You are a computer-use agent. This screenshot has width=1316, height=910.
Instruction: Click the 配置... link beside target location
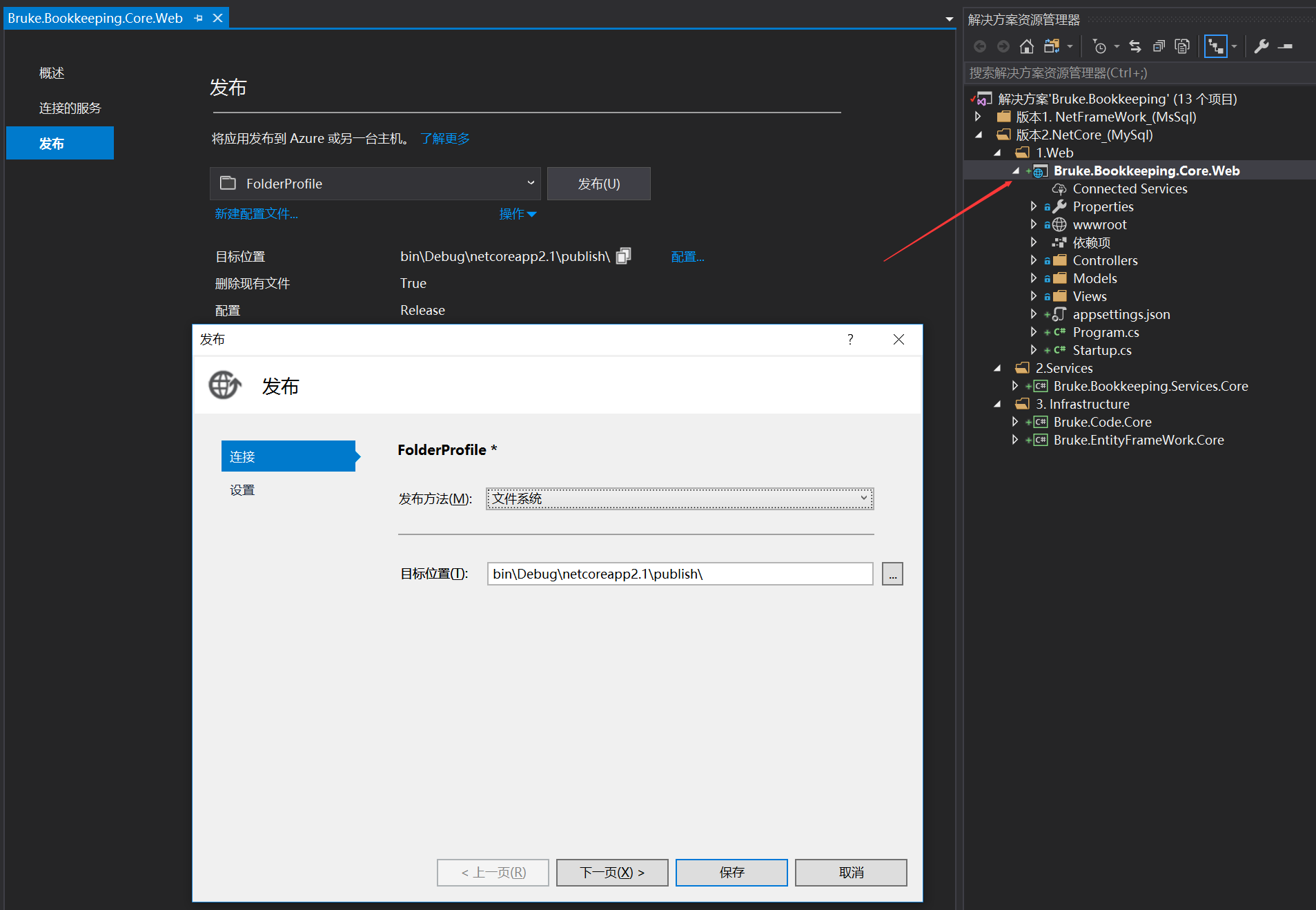(x=687, y=257)
